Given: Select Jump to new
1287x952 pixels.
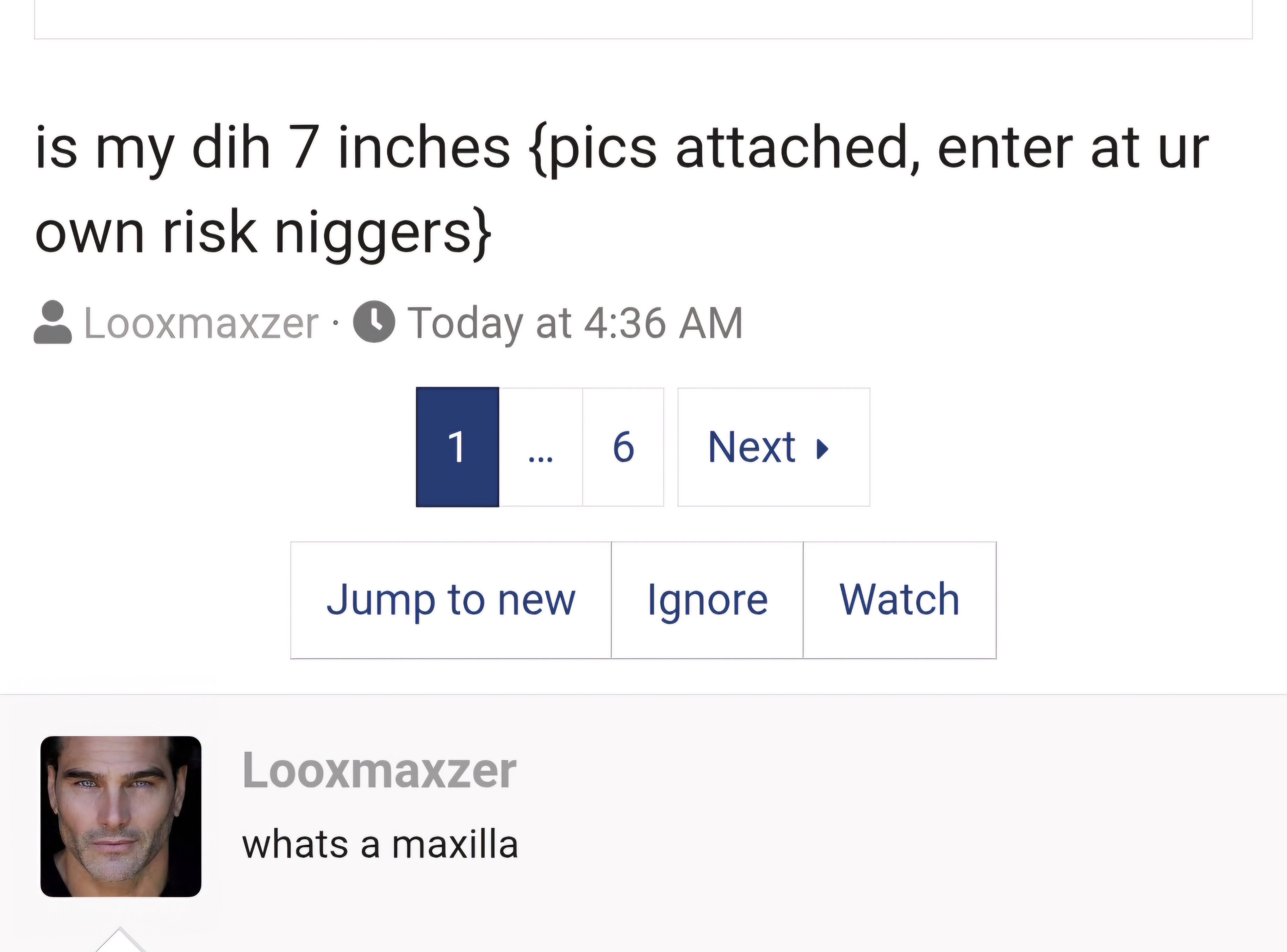Looking at the screenshot, I should pyautogui.click(x=452, y=599).
